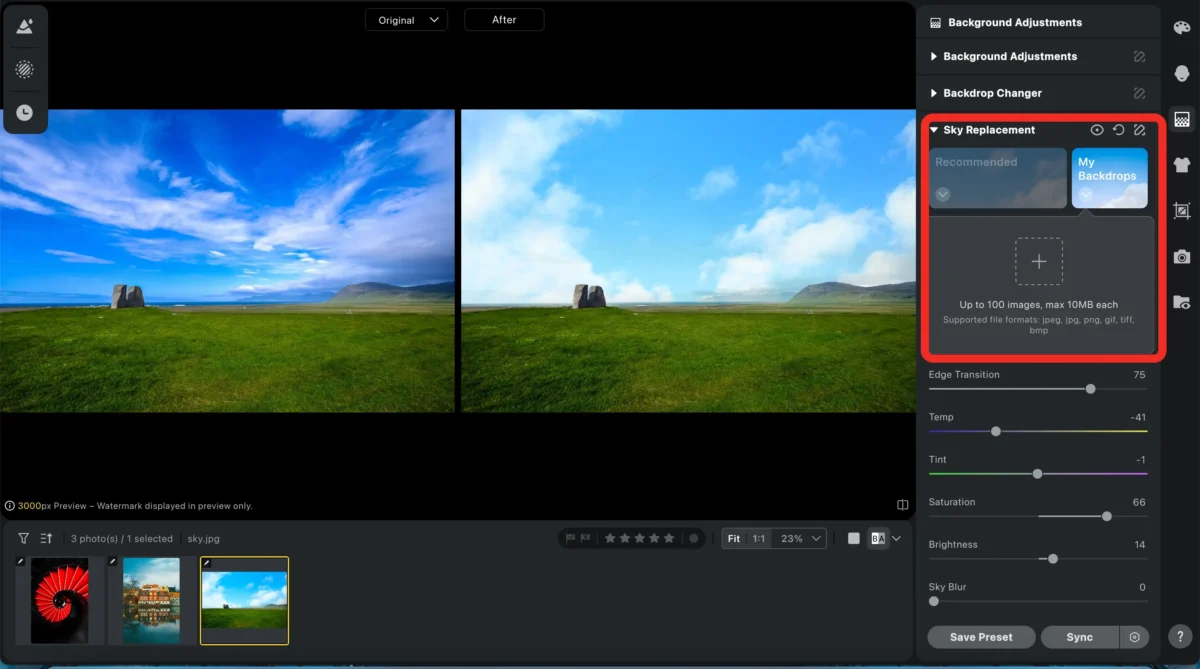Click the camera snapshot icon

tap(1182, 257)
